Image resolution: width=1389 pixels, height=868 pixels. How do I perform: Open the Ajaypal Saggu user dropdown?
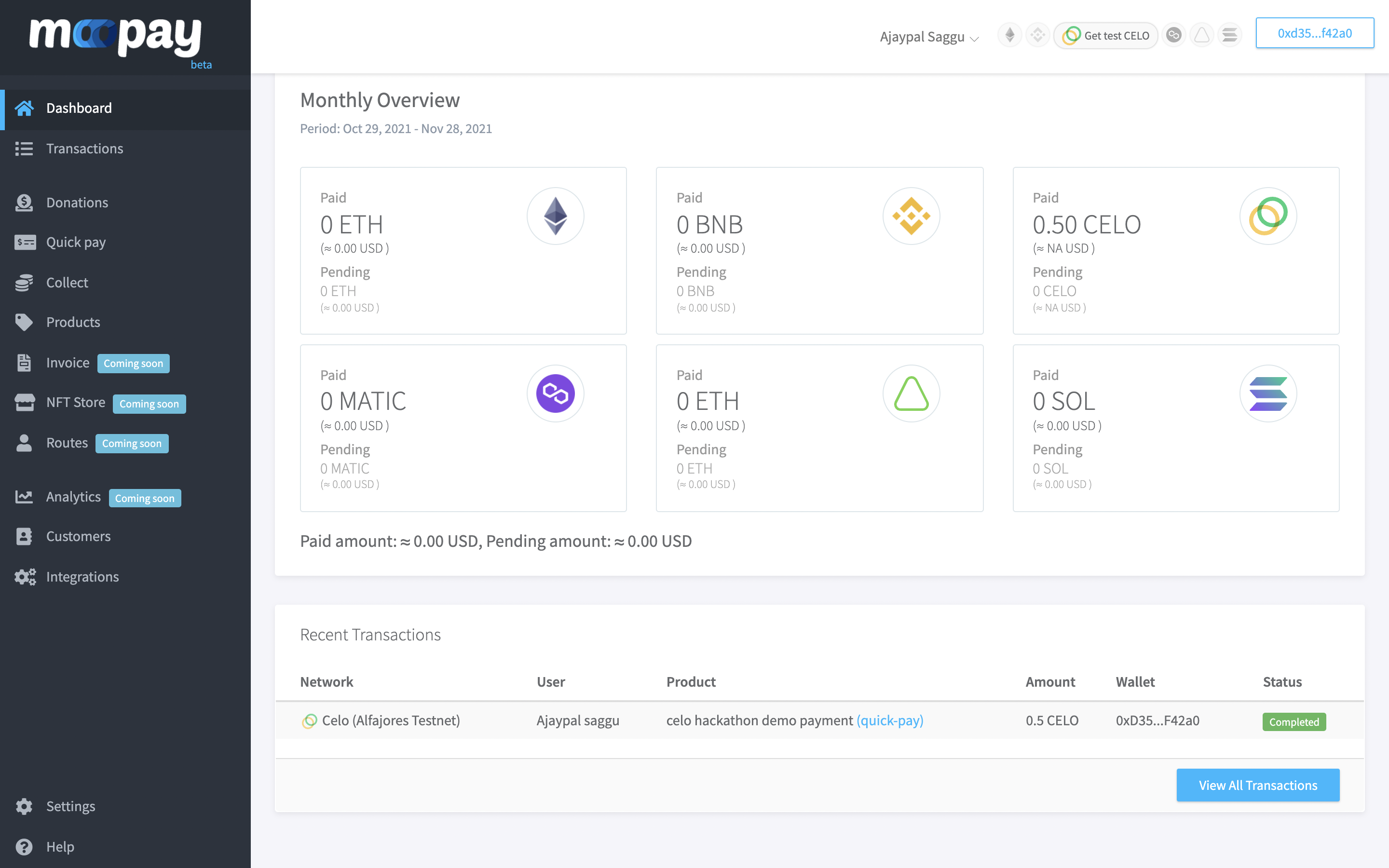click(929, 37)
